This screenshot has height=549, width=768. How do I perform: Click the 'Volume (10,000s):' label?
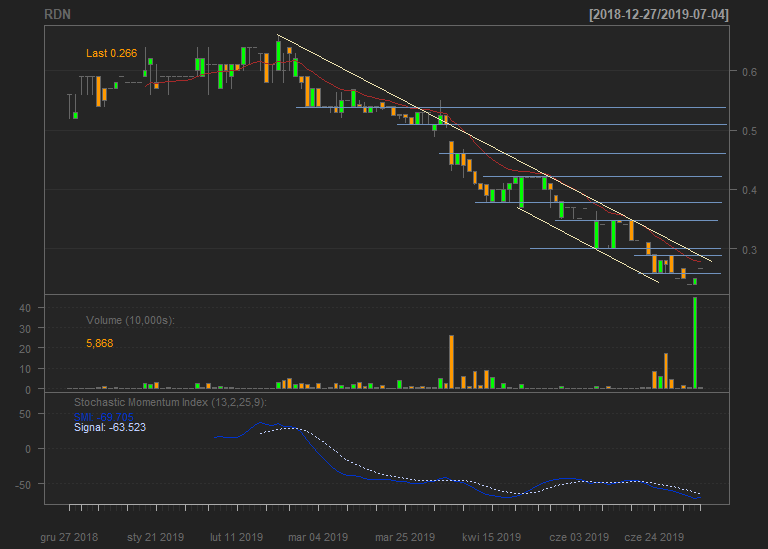click(130, 320)
